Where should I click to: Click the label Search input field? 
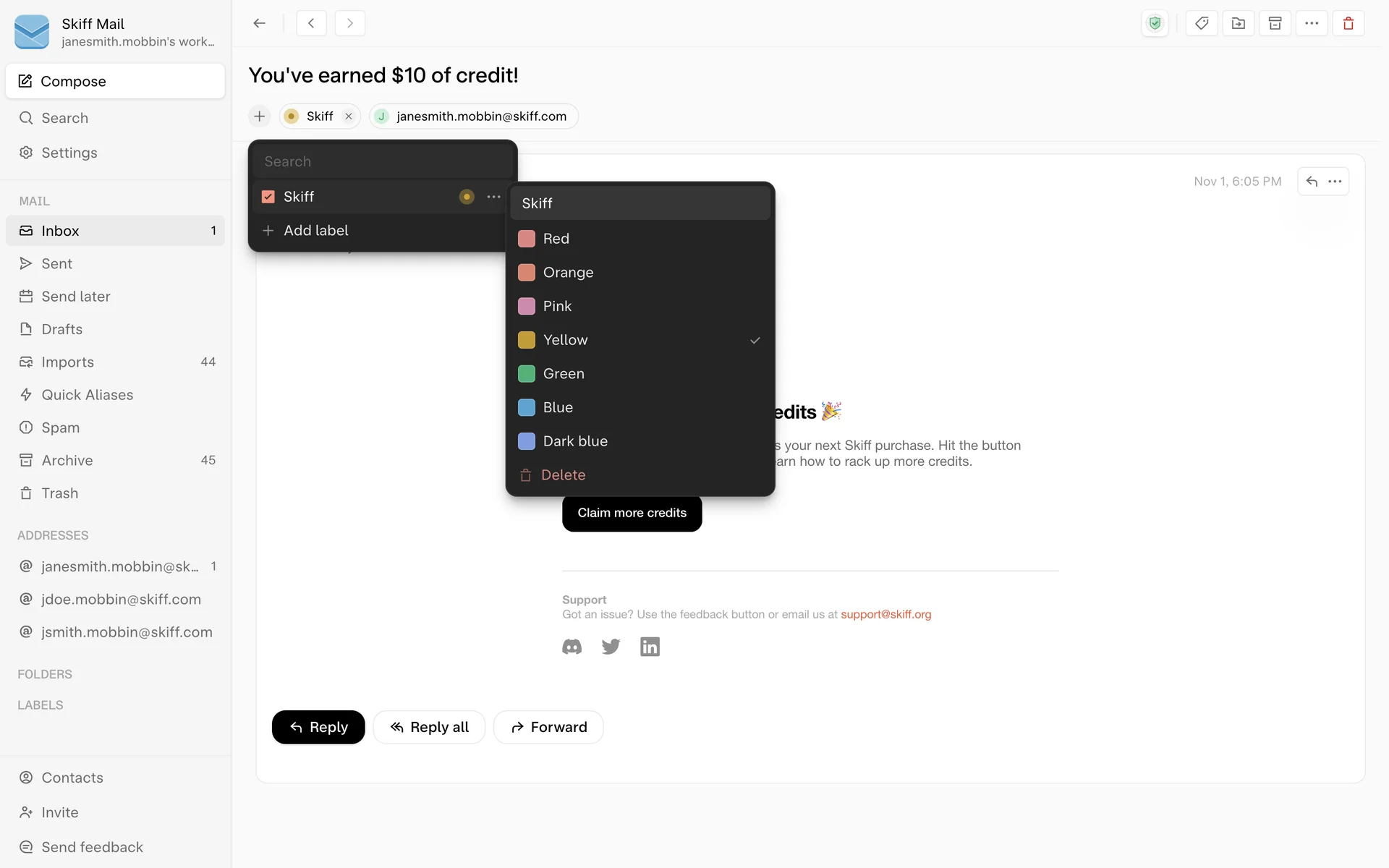point(382,161)
